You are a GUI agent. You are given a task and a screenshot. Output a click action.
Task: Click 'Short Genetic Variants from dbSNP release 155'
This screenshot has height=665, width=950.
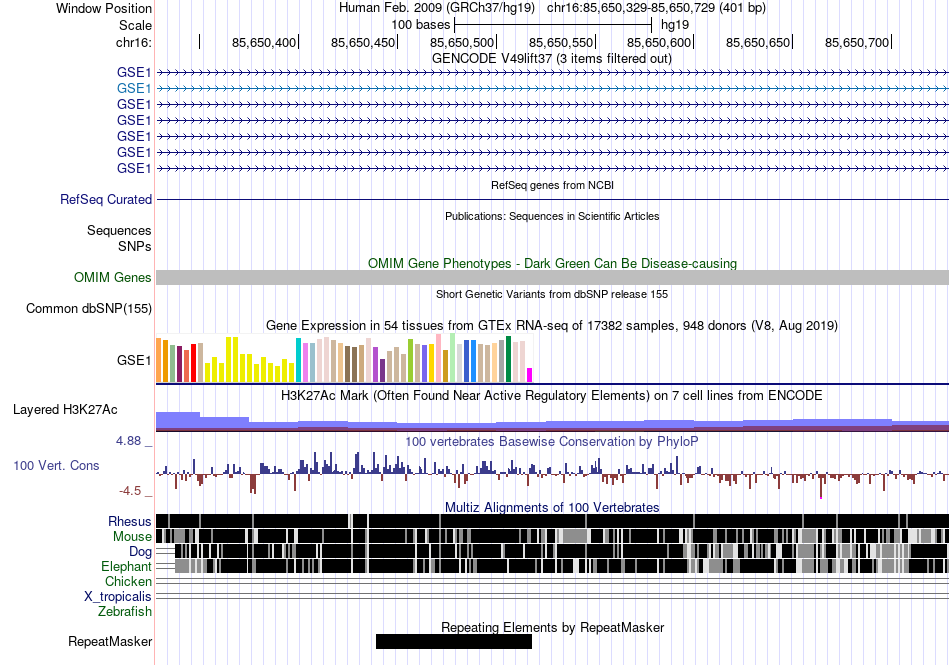552,294
